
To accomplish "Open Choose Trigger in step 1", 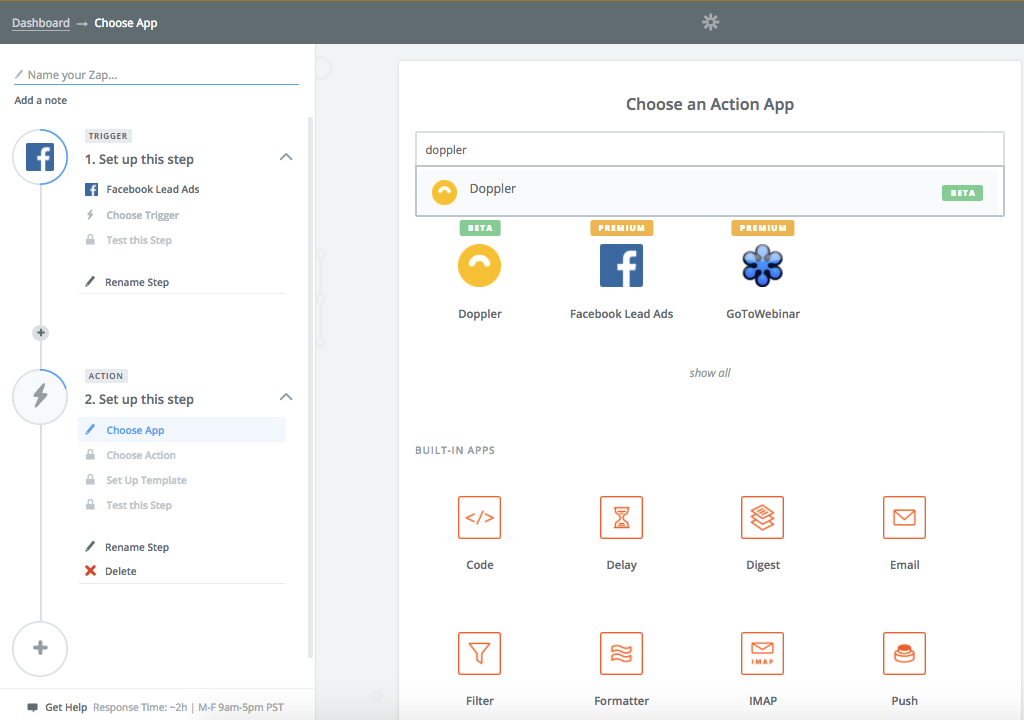I will [142, 216].
